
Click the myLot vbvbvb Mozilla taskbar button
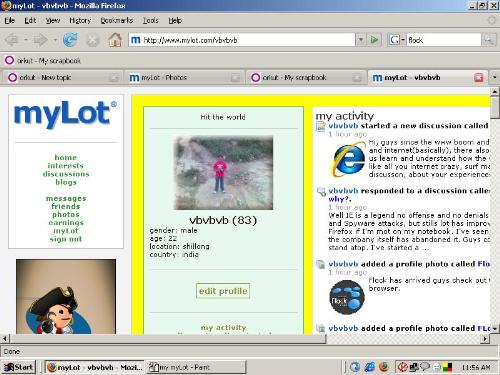coord(95,367)
